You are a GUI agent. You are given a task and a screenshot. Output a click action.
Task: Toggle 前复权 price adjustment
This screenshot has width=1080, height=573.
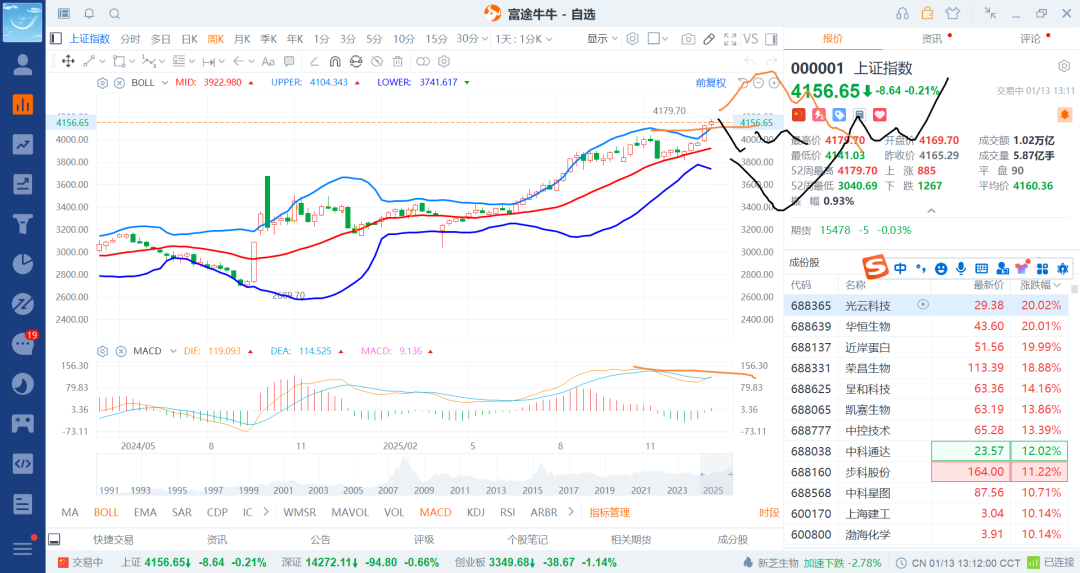(711, 83)
